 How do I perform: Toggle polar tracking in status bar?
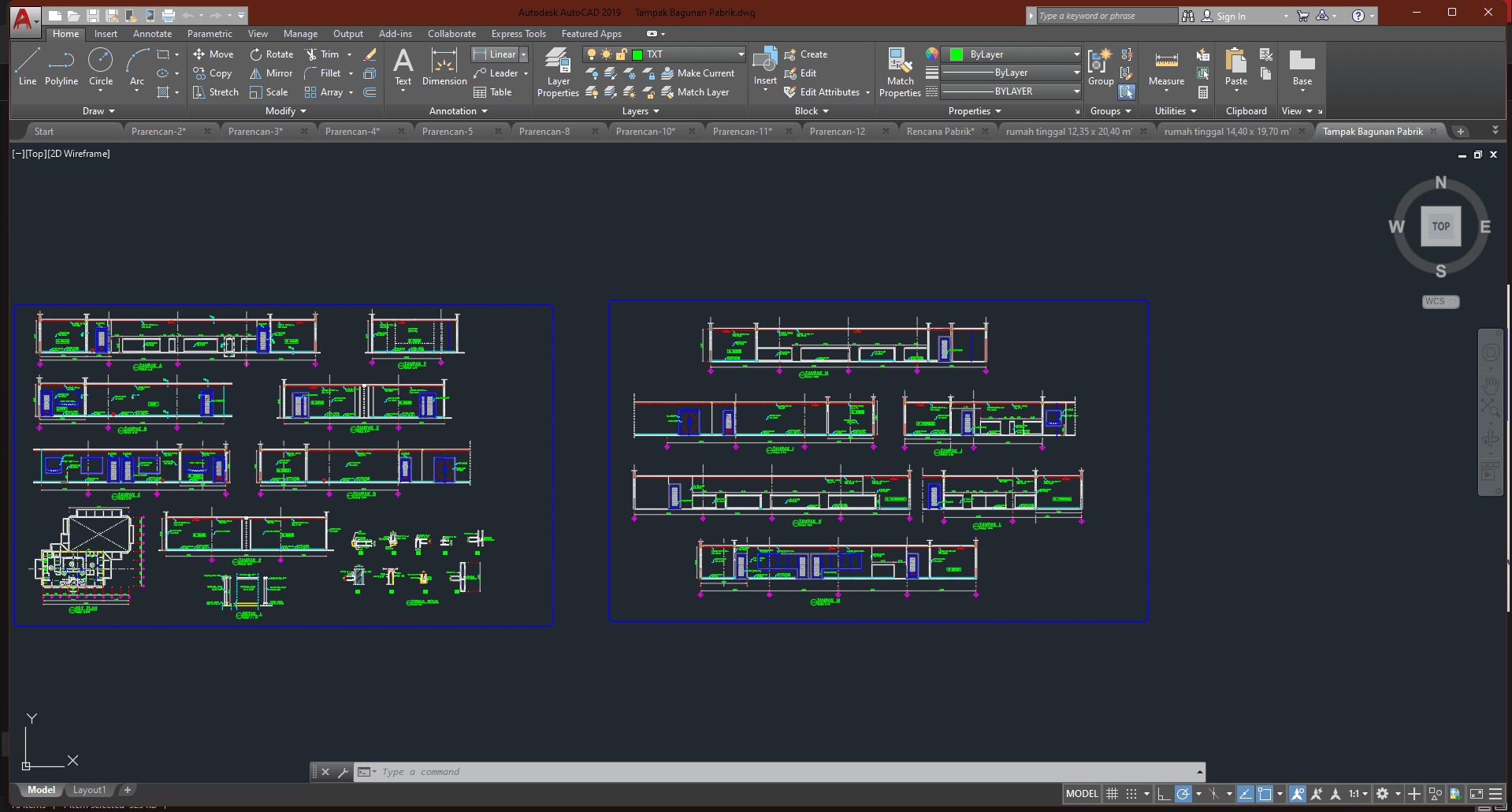coord(1183,794)
